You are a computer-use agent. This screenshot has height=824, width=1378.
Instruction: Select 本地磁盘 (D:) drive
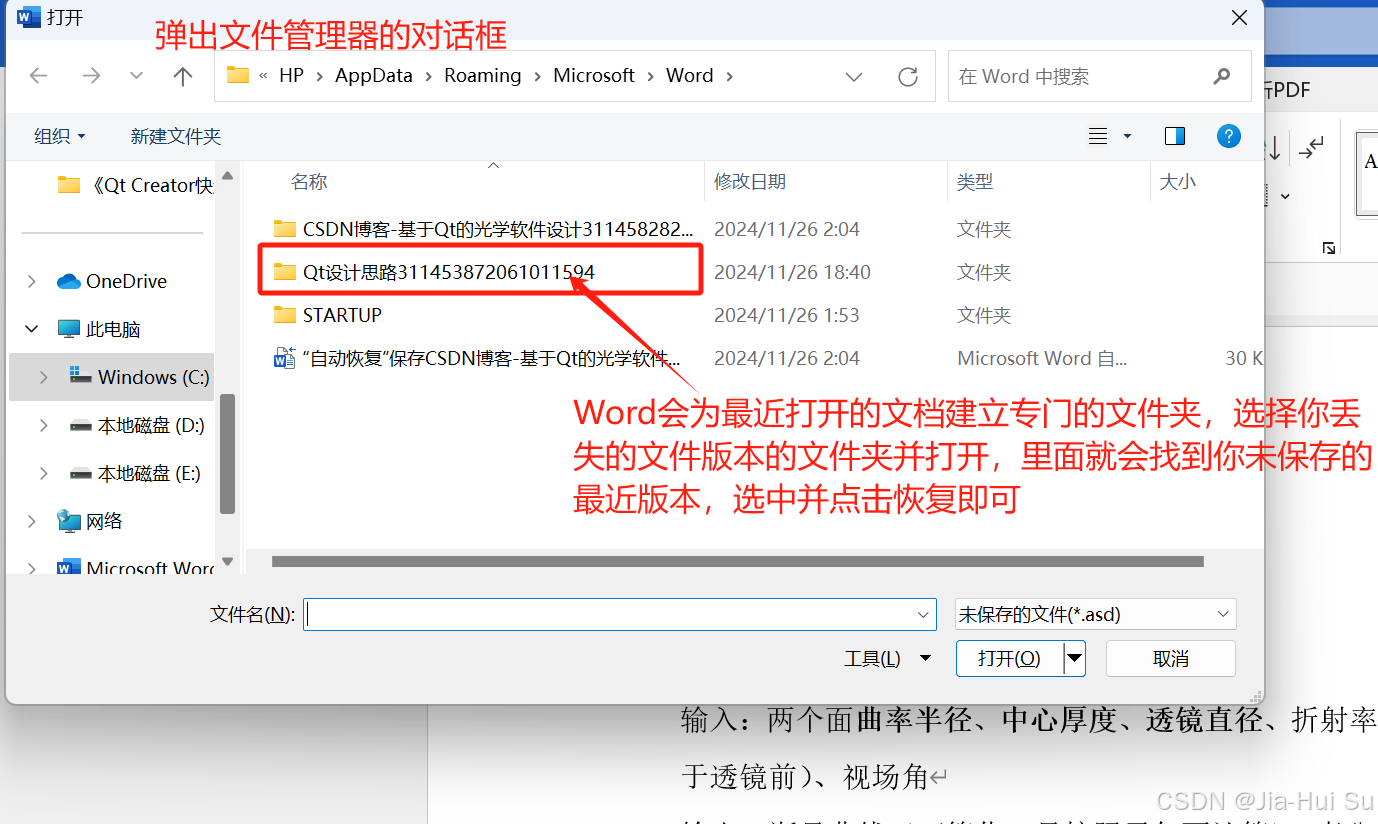137,425
